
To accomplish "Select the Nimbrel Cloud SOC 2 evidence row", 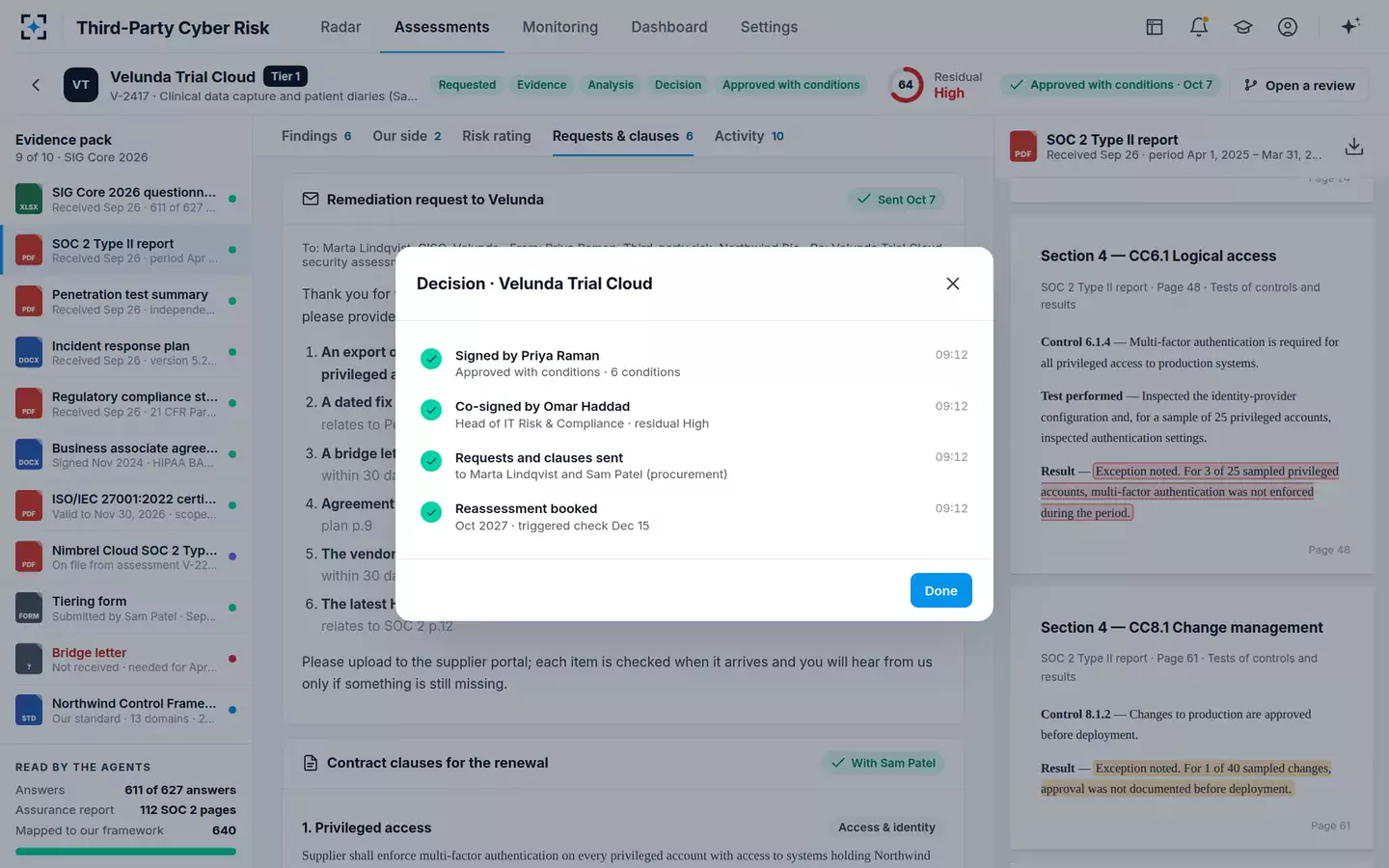I will pyautogui.click(x=126, y=556).
